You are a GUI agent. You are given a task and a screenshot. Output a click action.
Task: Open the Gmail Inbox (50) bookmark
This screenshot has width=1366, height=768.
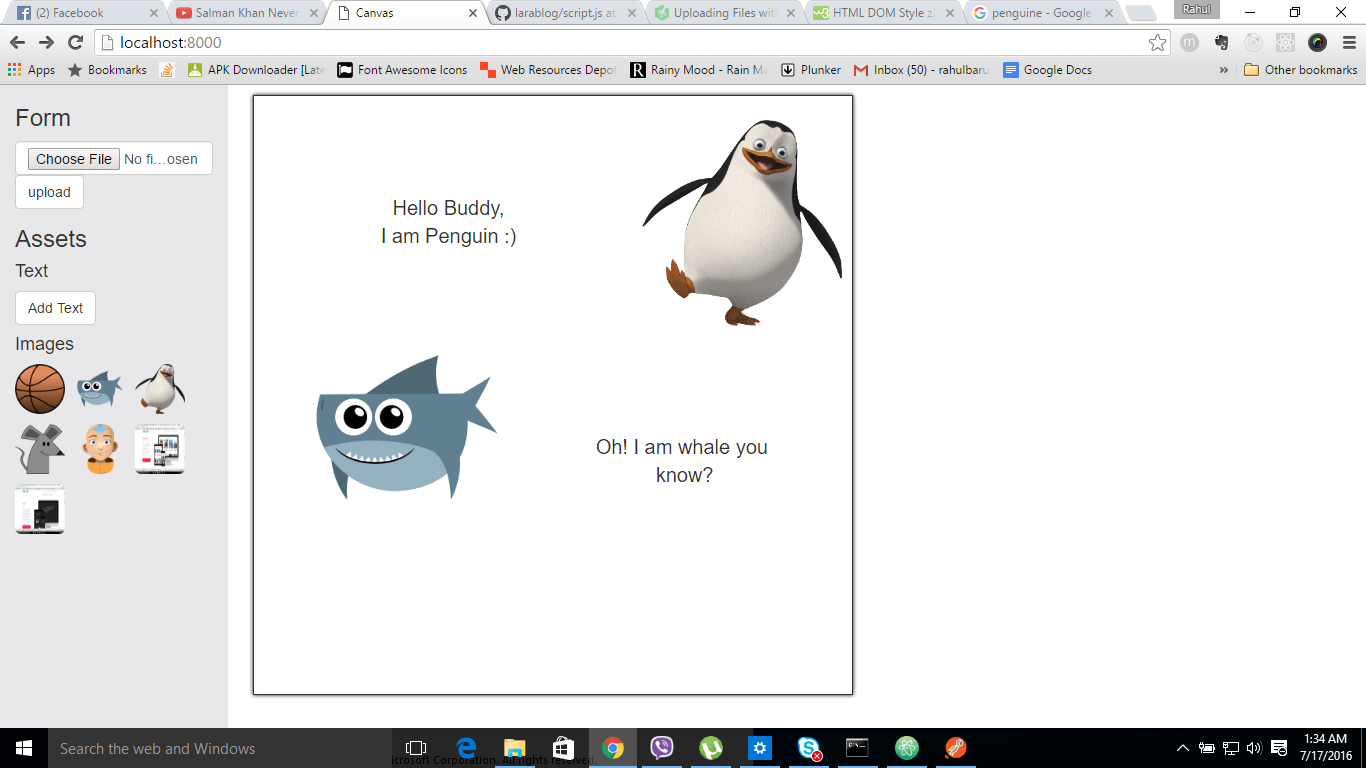(x=921, y=70)
